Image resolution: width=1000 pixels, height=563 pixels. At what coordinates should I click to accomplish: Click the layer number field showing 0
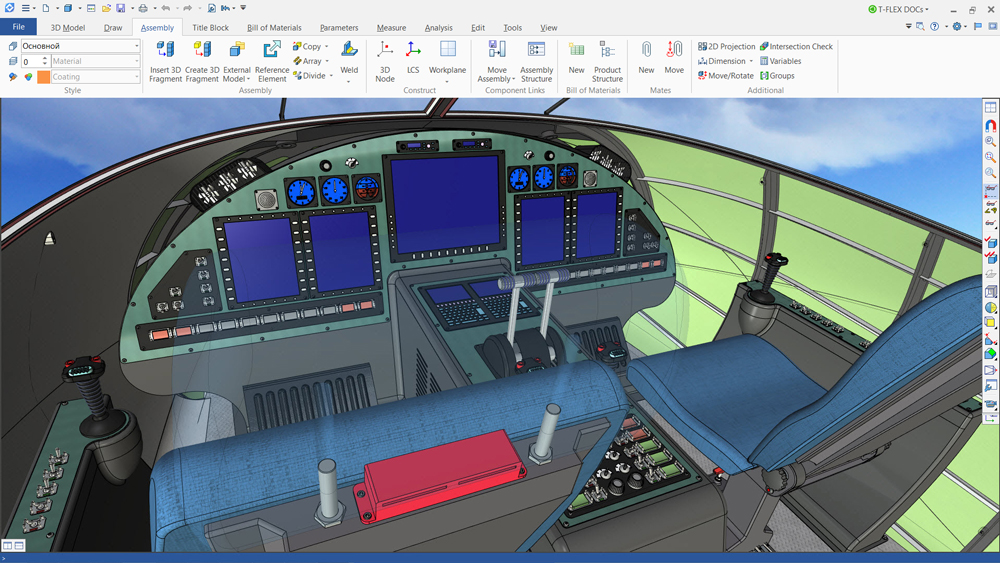pos(31,62)
